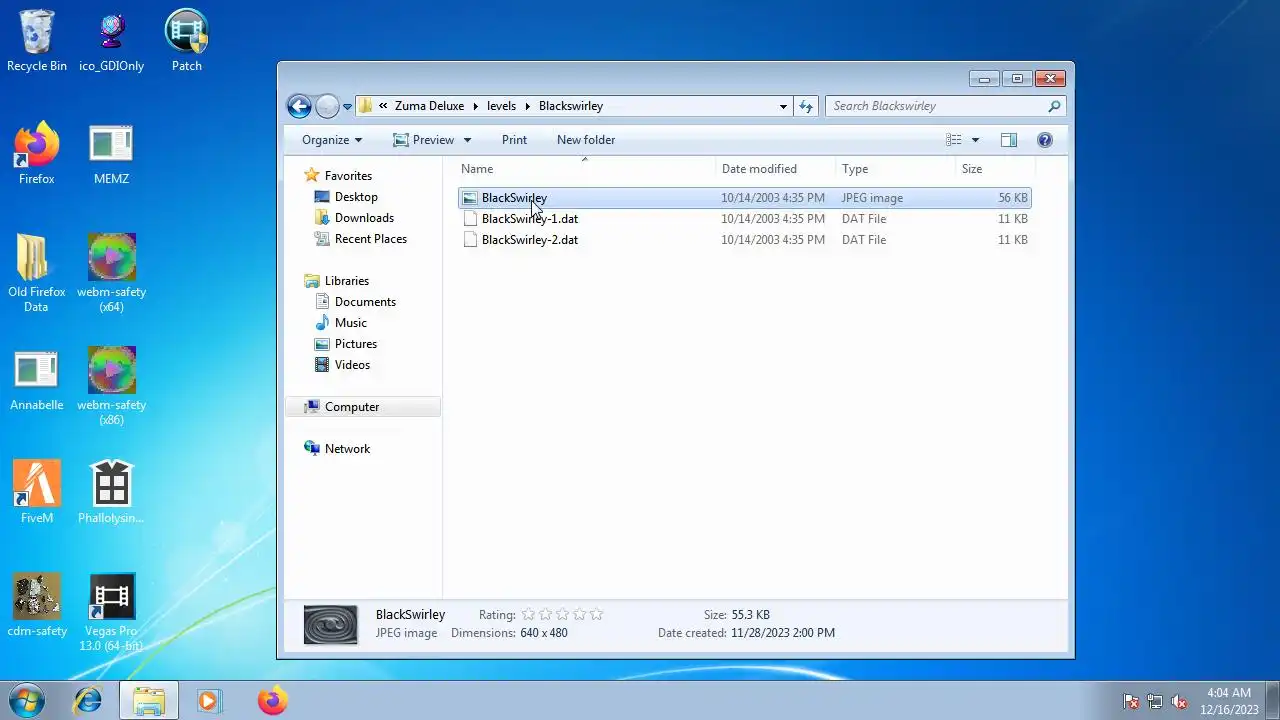Select the FiveM desktop shortcut
The image size is (1280, 720).
click(x=36, y=493)
